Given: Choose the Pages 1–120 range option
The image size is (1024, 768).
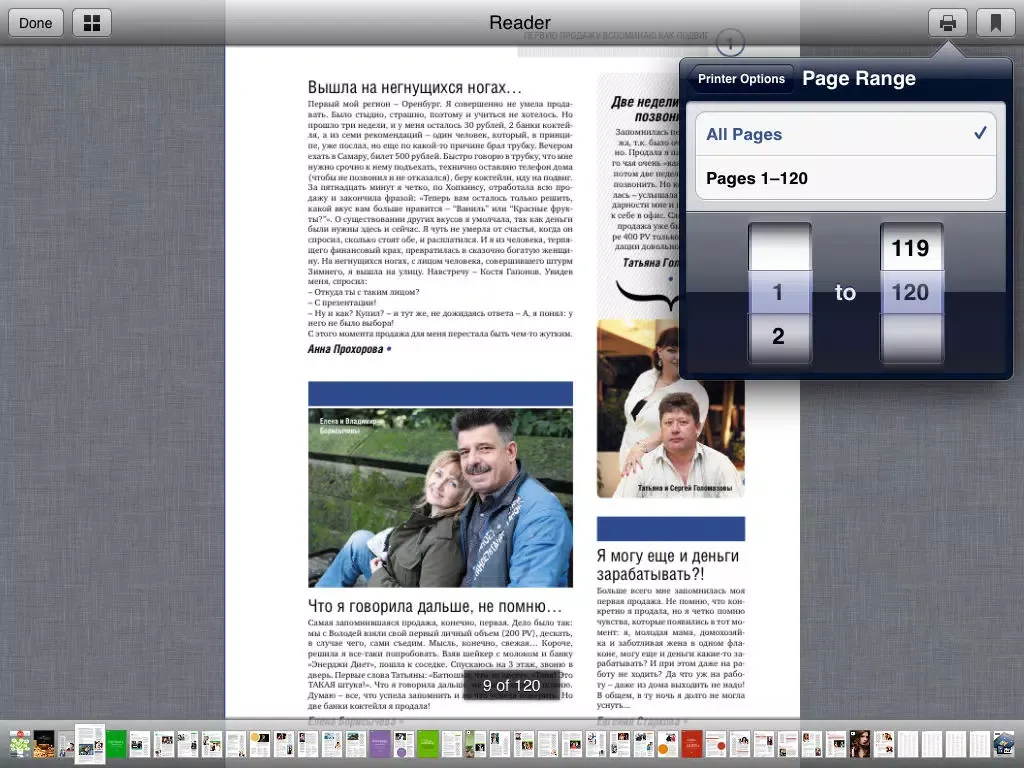Looking at the screenshot, I should pyautogui.click(x=846, y=178).
